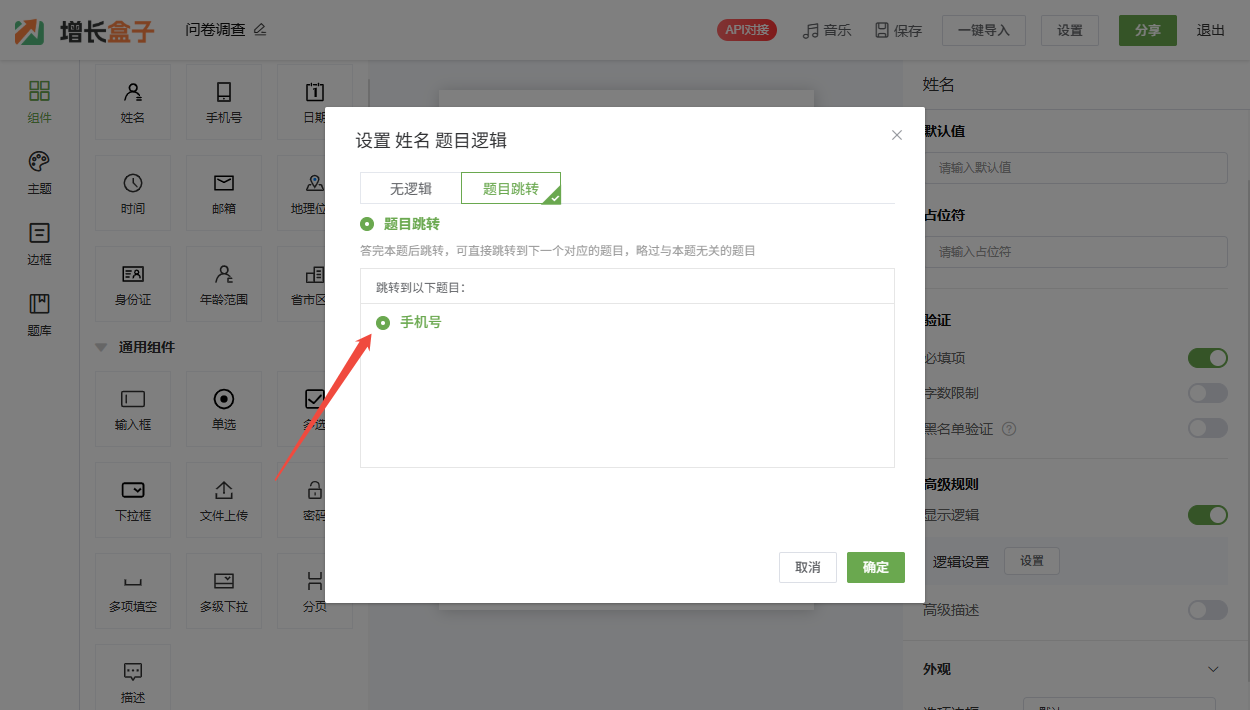Add the 多级下拉 cascading dropdown component

pyautogui.click(x=224, y=591)
